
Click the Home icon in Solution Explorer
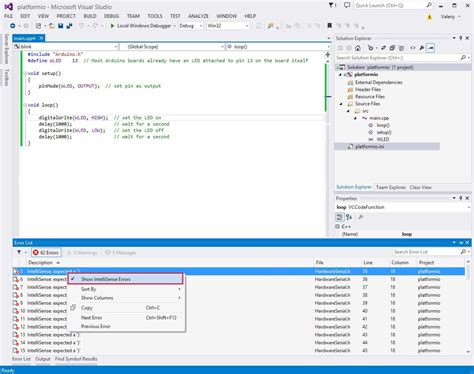tap(358, 48)
